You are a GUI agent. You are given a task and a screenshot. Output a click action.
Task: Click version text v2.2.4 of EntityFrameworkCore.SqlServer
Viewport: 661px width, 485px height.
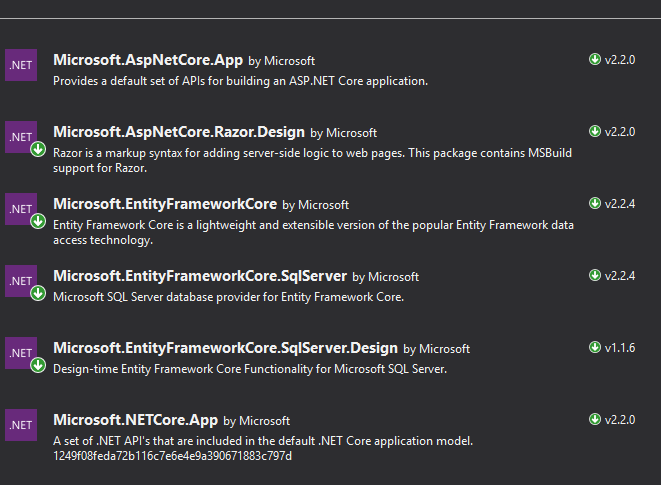tap(620, 276)
